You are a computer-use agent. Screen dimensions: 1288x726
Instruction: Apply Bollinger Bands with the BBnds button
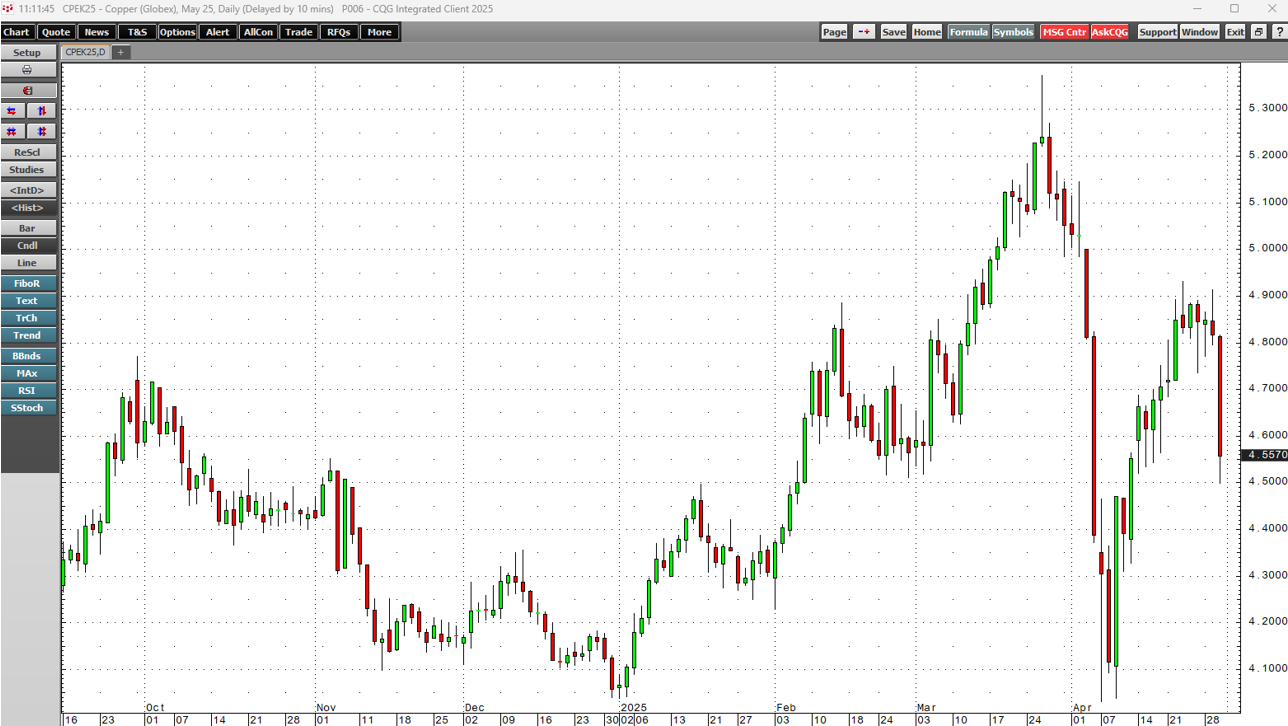coord(28,355)
